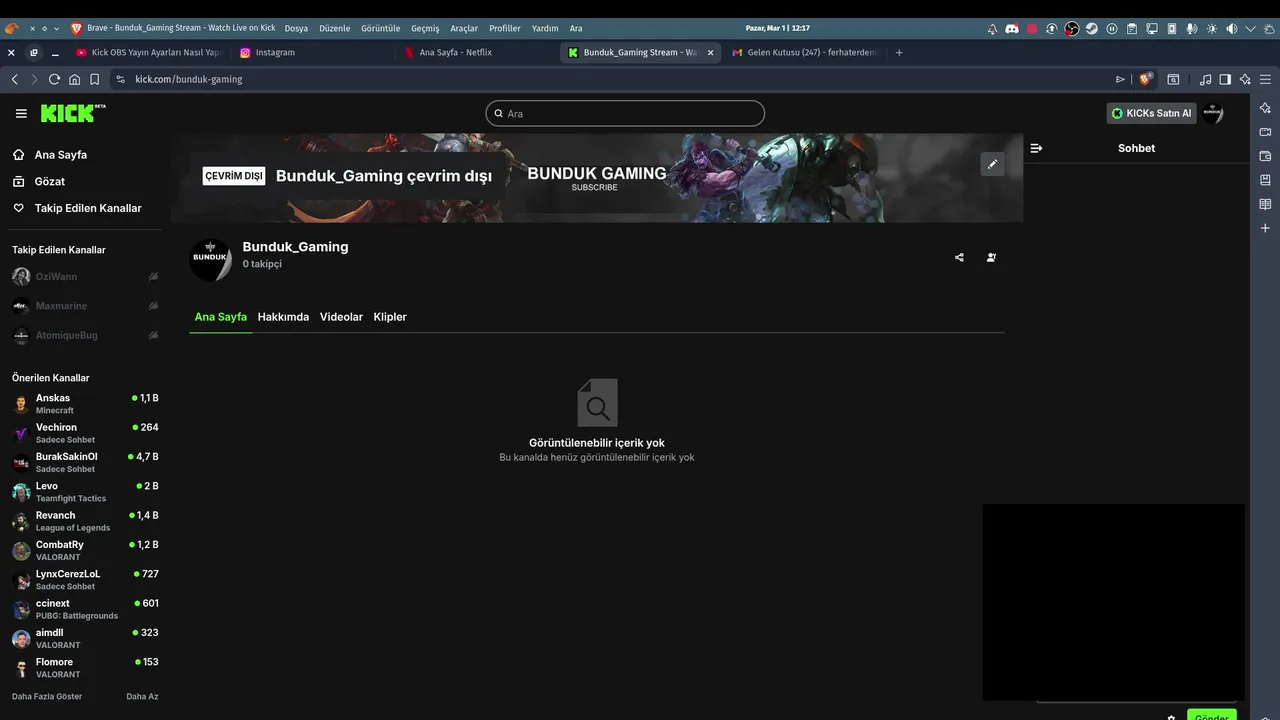Open the Geçmiş menu

(425, 28)
